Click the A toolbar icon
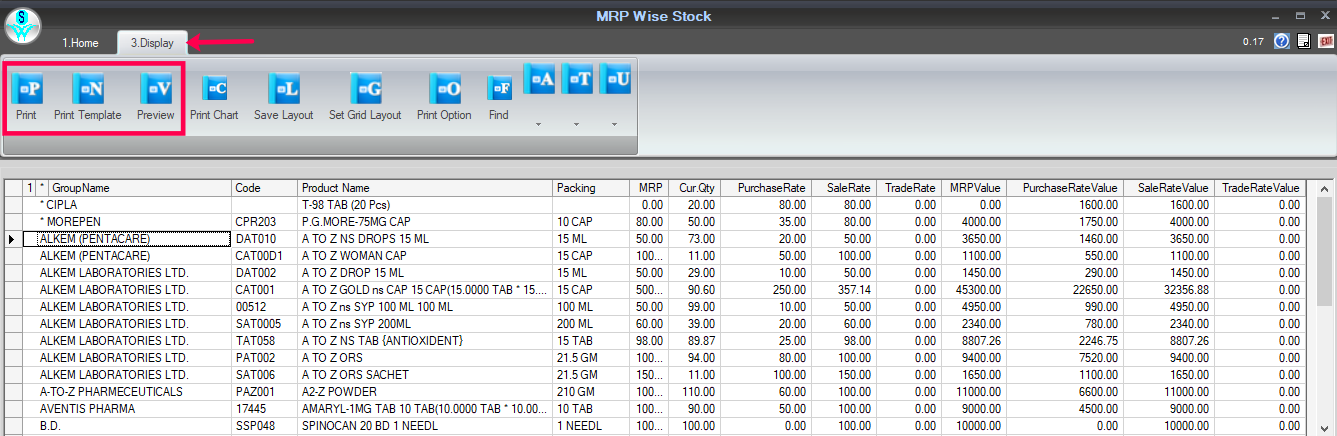1337x436 pixels. coord(539,78)
